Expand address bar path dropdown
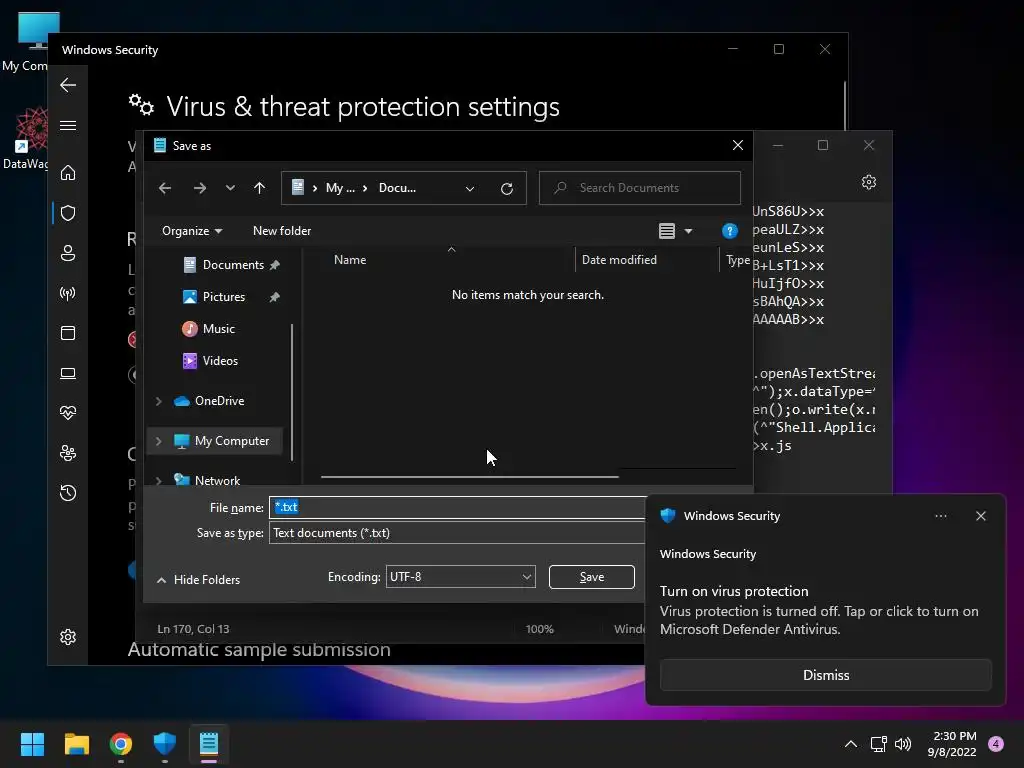The height and width of the screenshot is (768, 1024). pos(470,189)
